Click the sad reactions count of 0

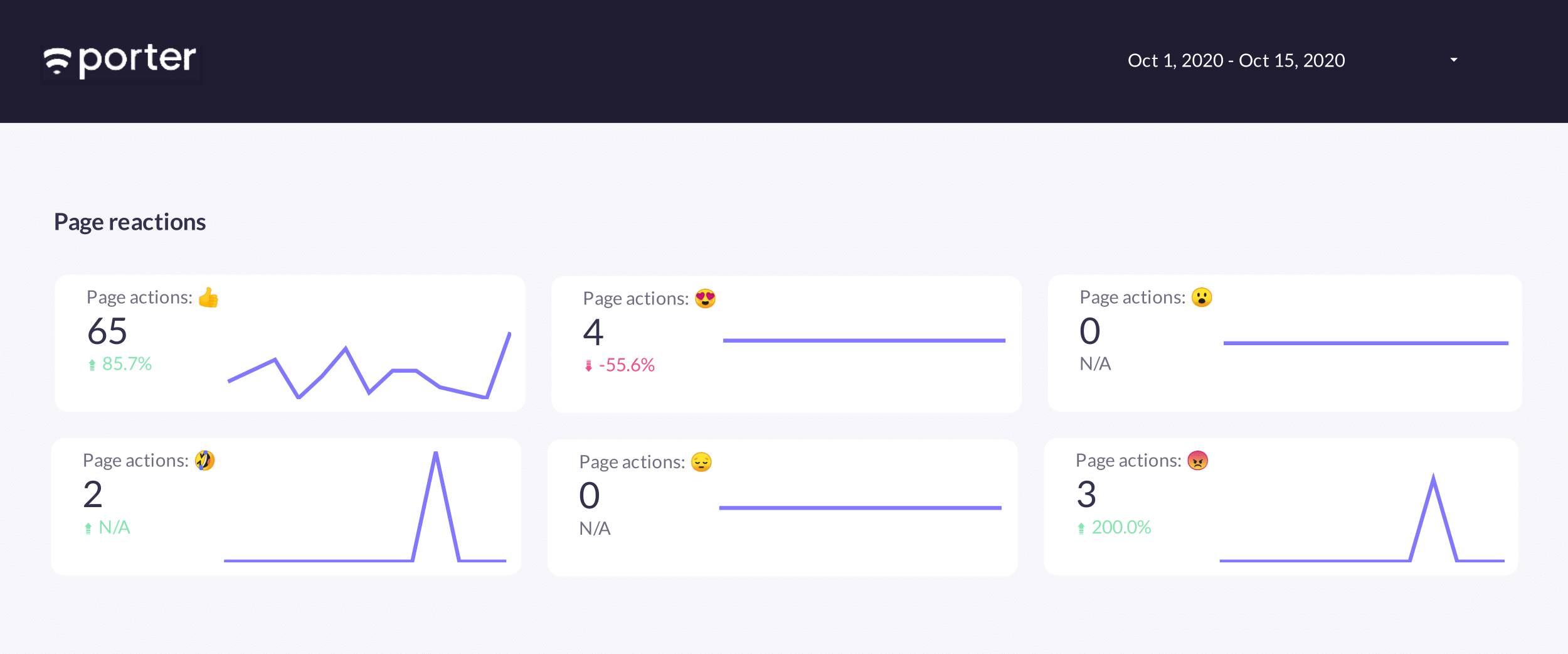pos(590,496)
